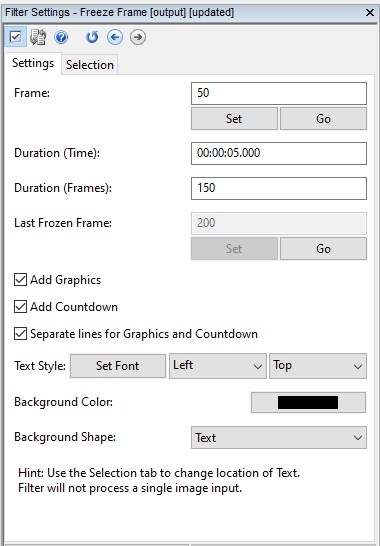Disable the Add Countdown checkbox
The height and width of the screenshot is (546, 380).
(20, 307)
